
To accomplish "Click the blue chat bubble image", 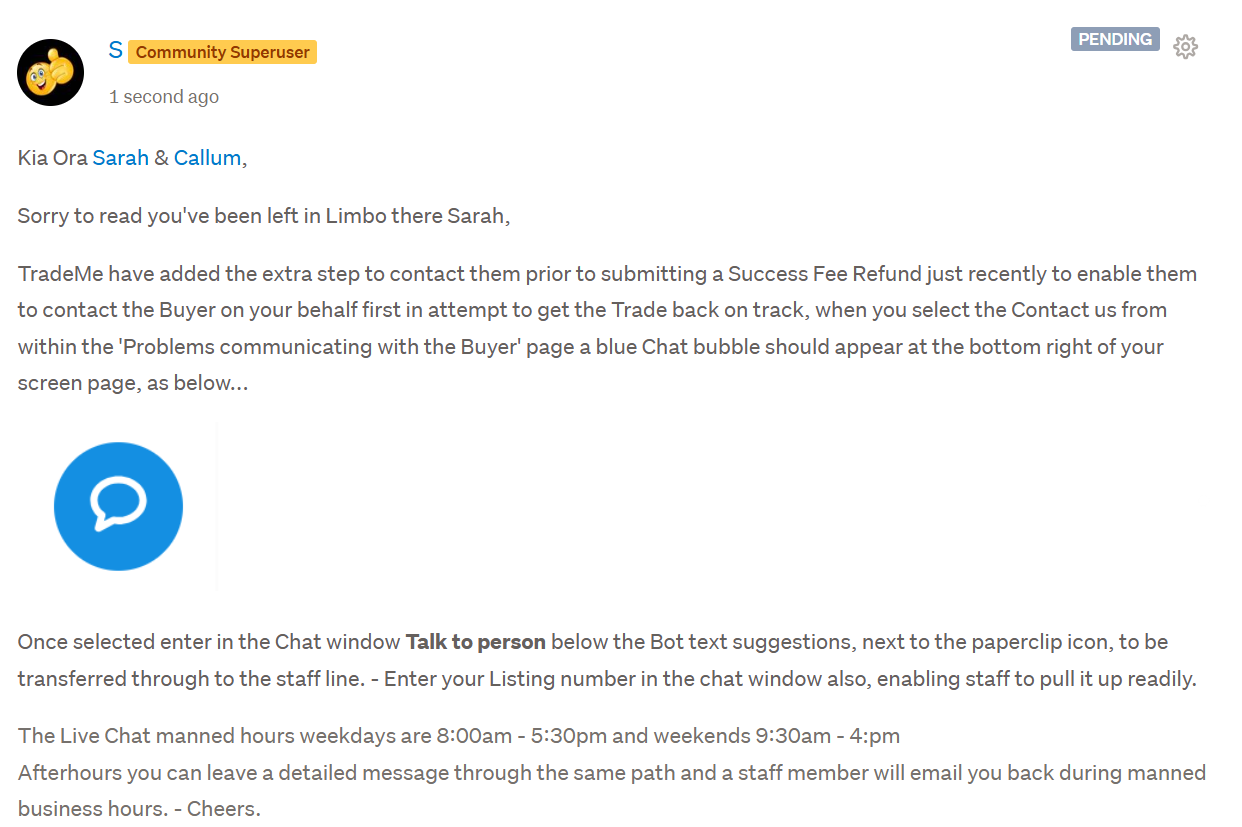I will 118,506.
